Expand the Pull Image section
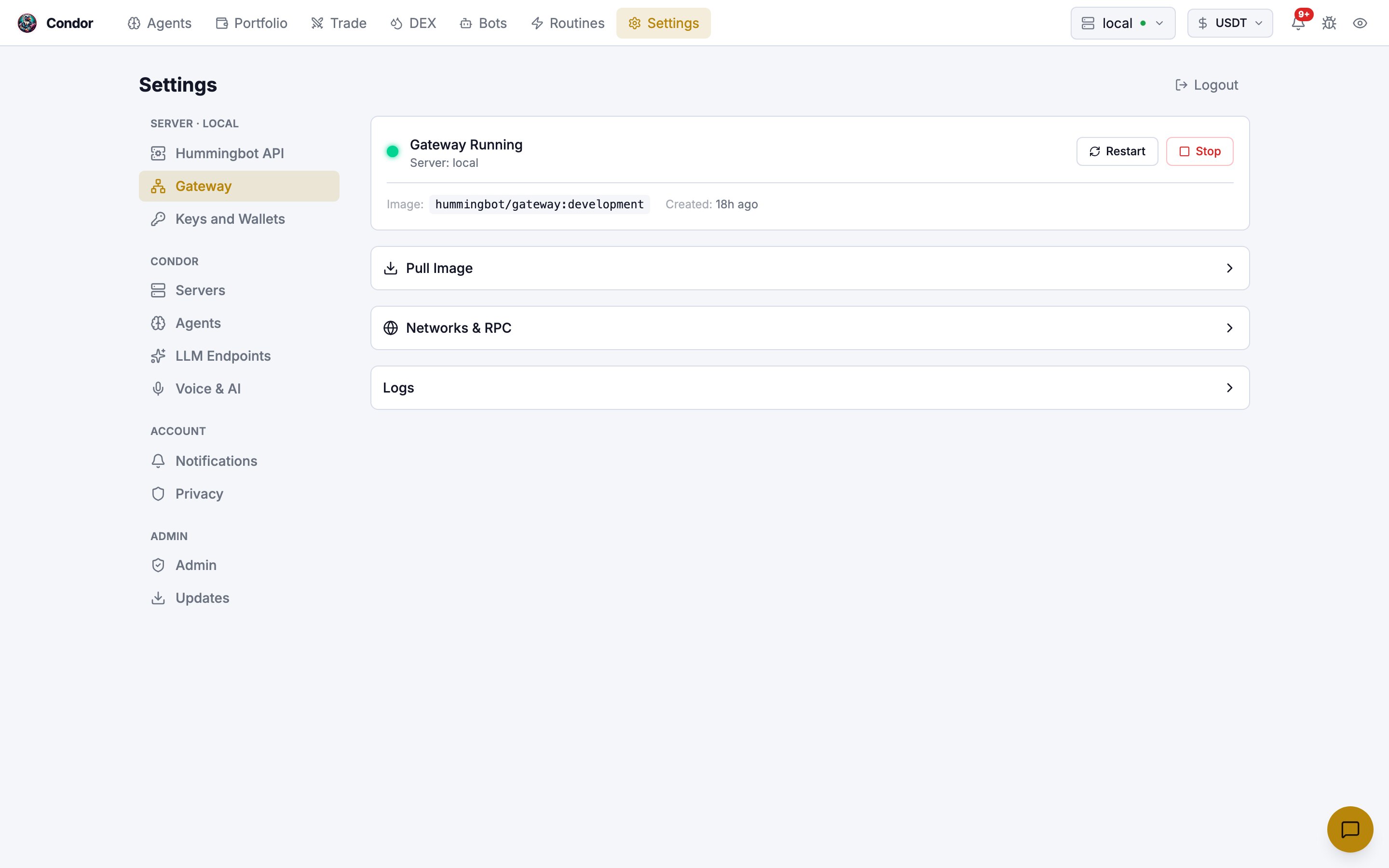Screen dimensions: 1389x868 point(810,268)
